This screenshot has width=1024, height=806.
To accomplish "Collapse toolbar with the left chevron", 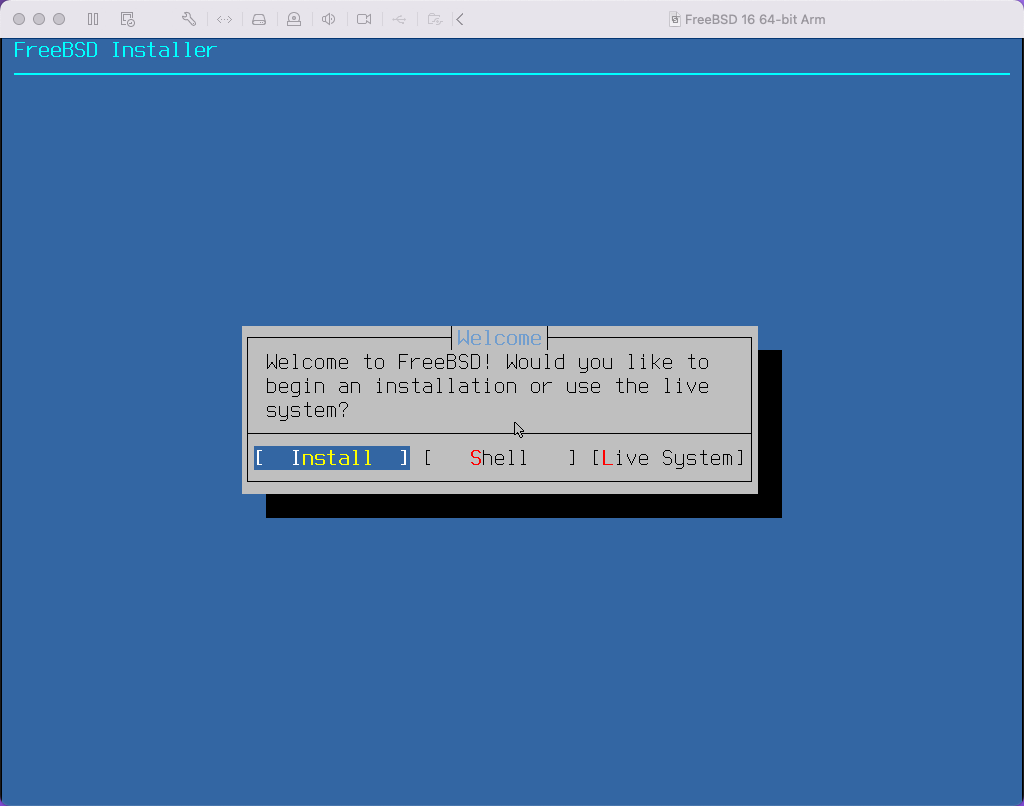I will coord(460,20).
